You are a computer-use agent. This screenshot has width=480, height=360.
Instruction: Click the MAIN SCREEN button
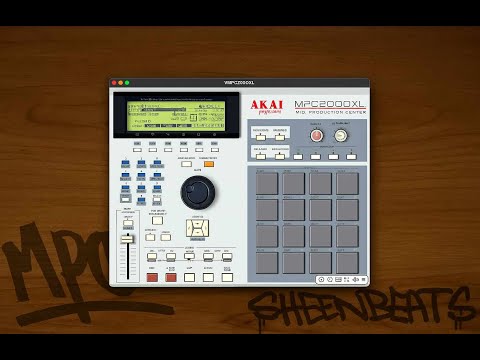(x=186, y=164)
